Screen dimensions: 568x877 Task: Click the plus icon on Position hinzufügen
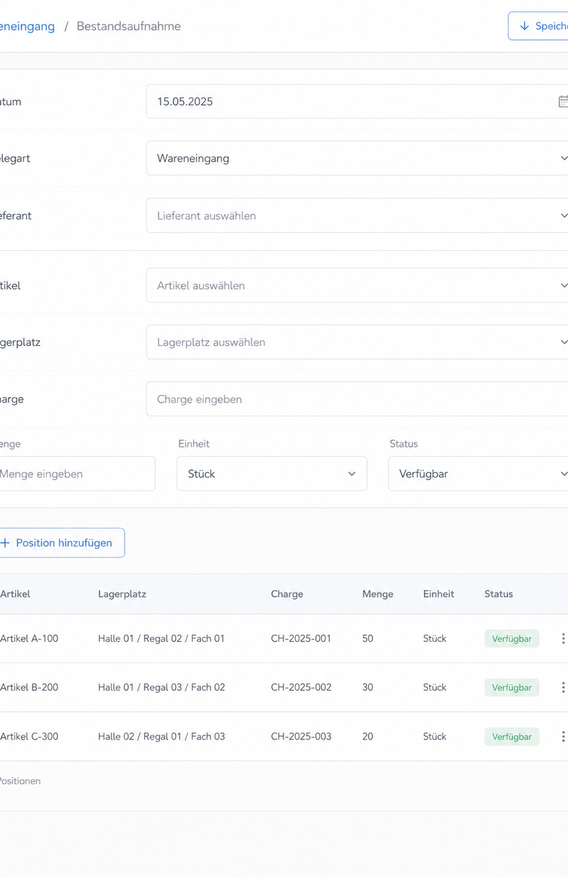(5, 543)
